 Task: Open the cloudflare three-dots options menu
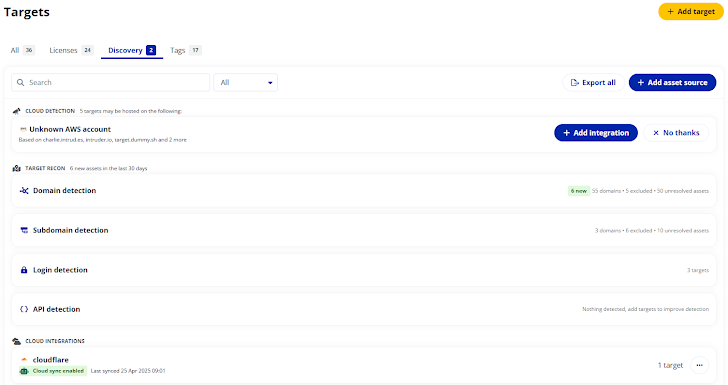click(699, 365)
